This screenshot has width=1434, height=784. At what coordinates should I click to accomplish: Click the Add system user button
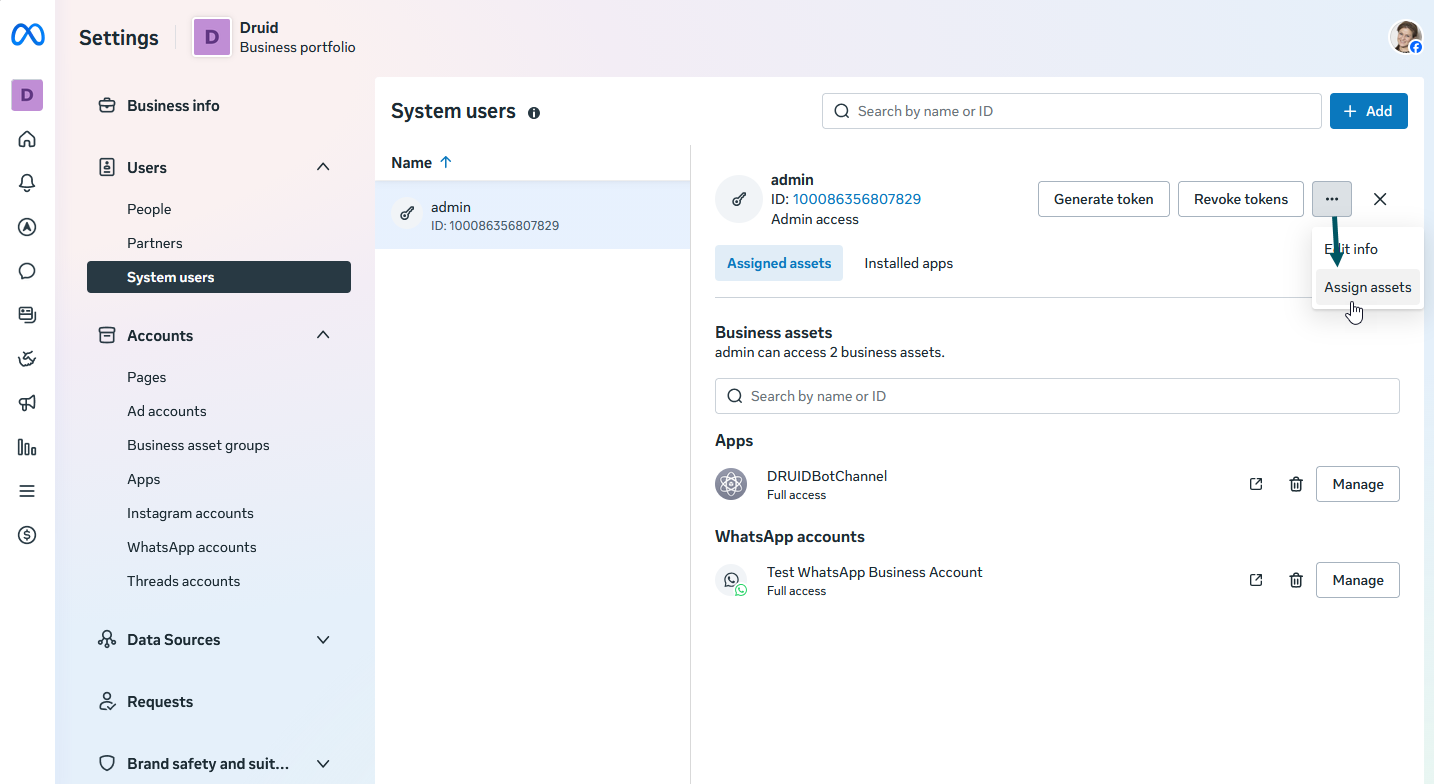point(1368,111)
